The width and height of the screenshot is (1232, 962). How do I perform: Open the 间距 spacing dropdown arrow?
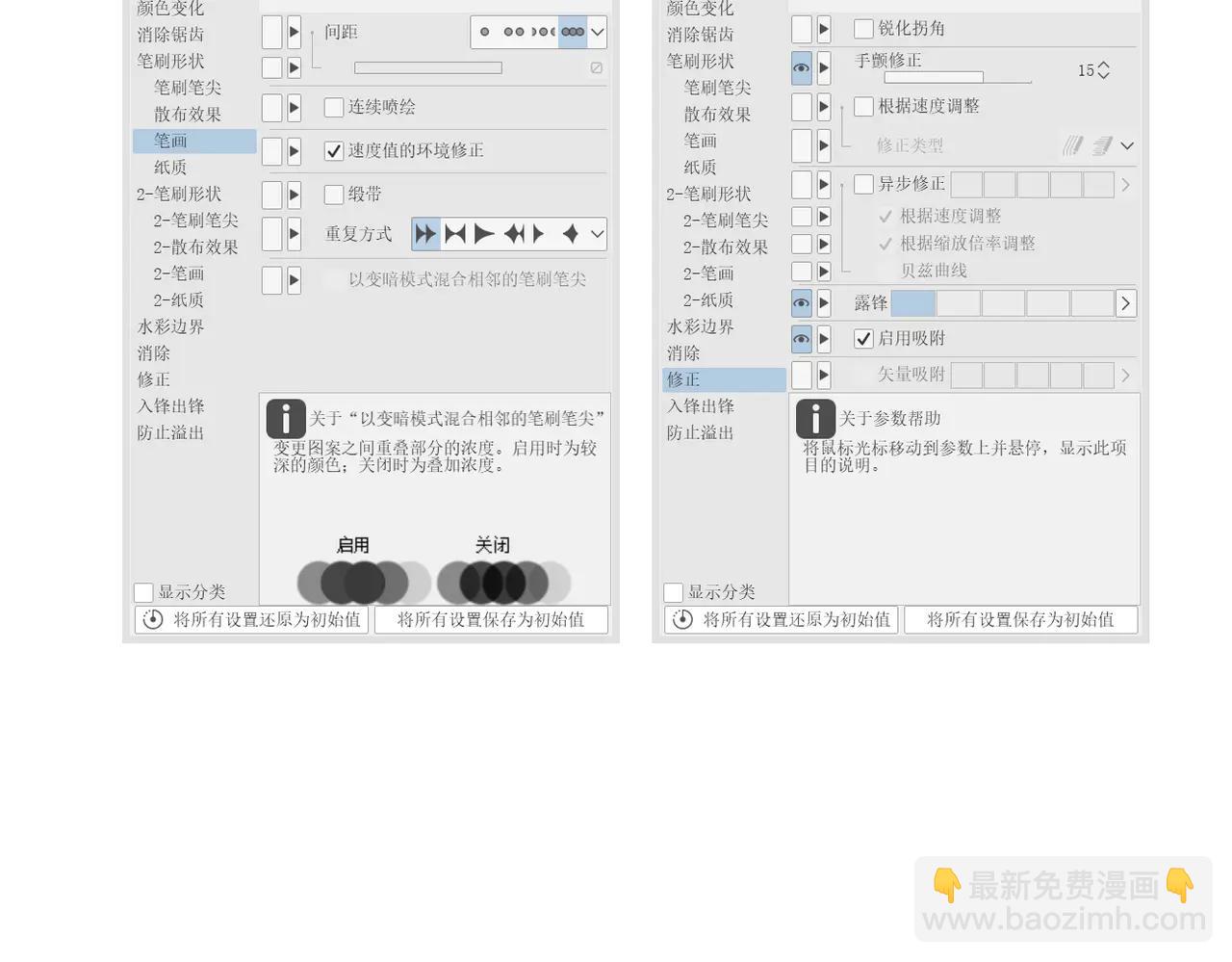pos(598,32)
